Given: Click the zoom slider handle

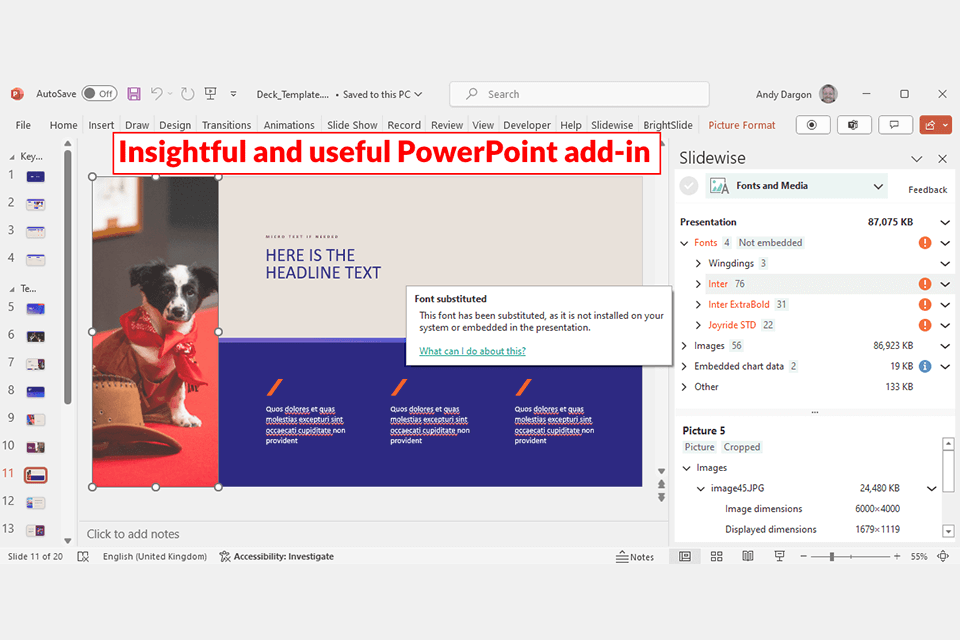Looking at the screenshot, I should click(x=831, y=557).
